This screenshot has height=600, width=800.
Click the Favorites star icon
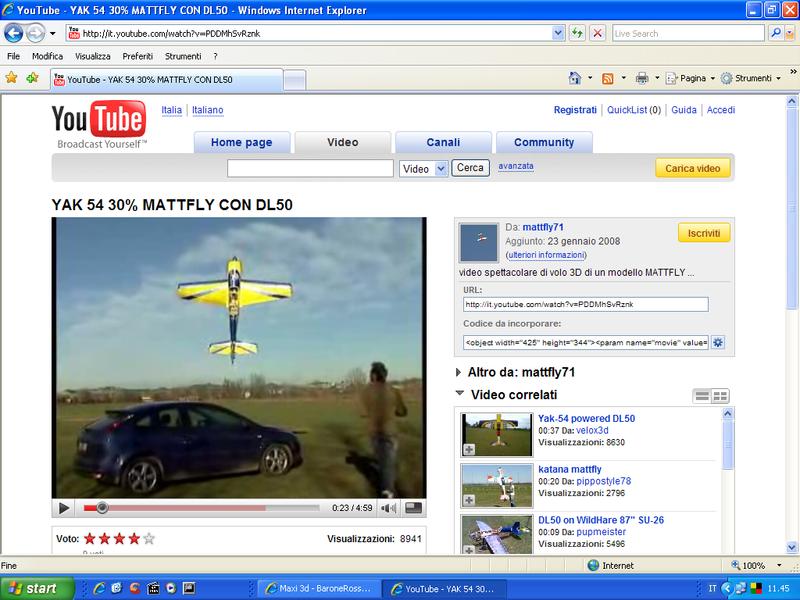pyautogui.click(x=12, y=78)
